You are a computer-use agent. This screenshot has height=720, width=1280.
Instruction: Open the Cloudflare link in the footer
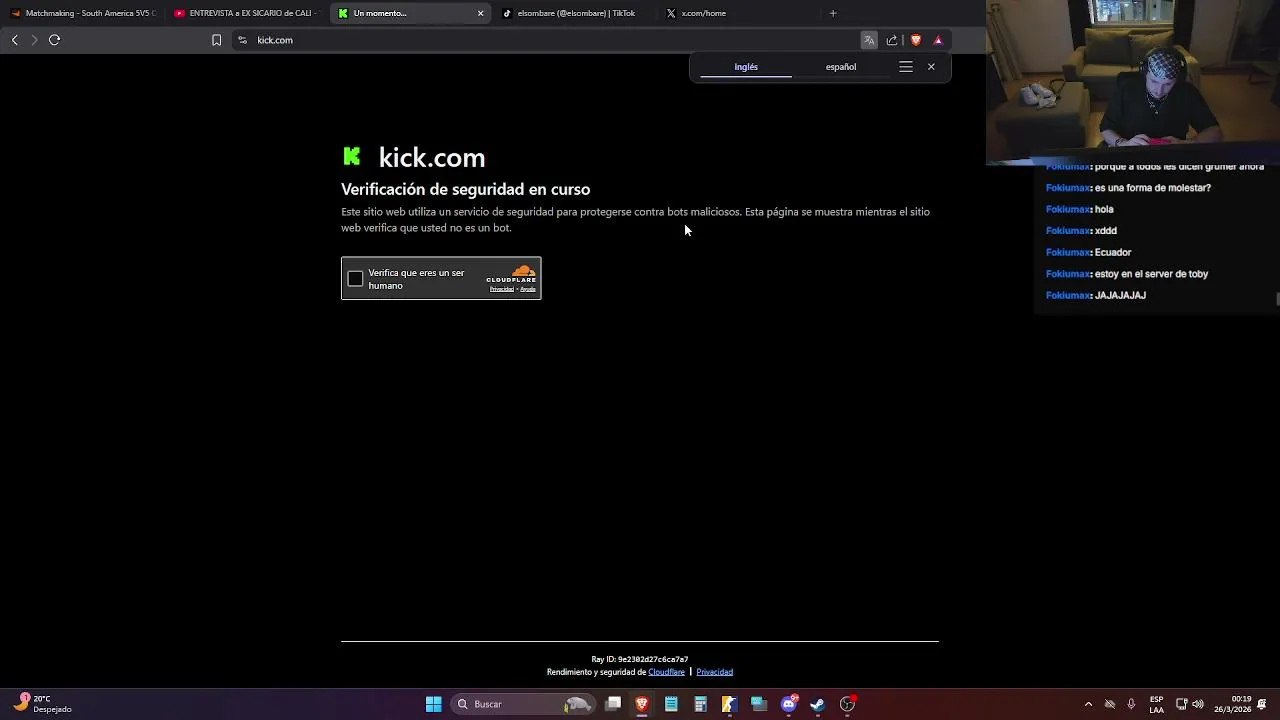(666, 672)
